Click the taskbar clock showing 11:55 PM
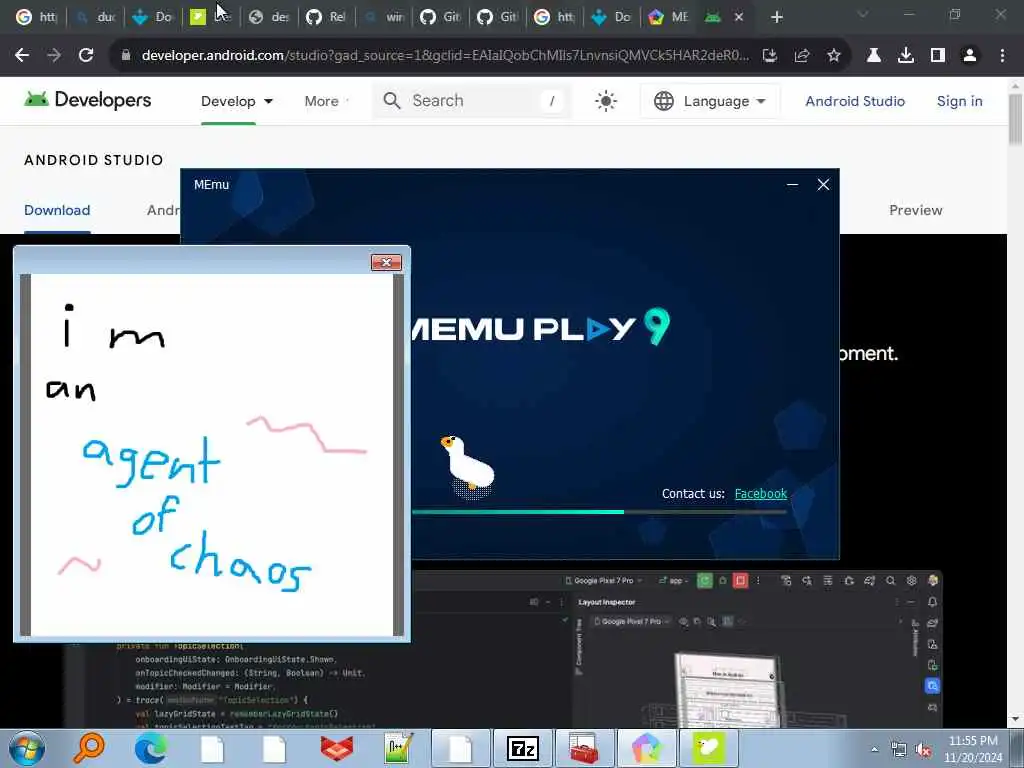The height and width of the screenshot is (768, 1024). (973, 749)
